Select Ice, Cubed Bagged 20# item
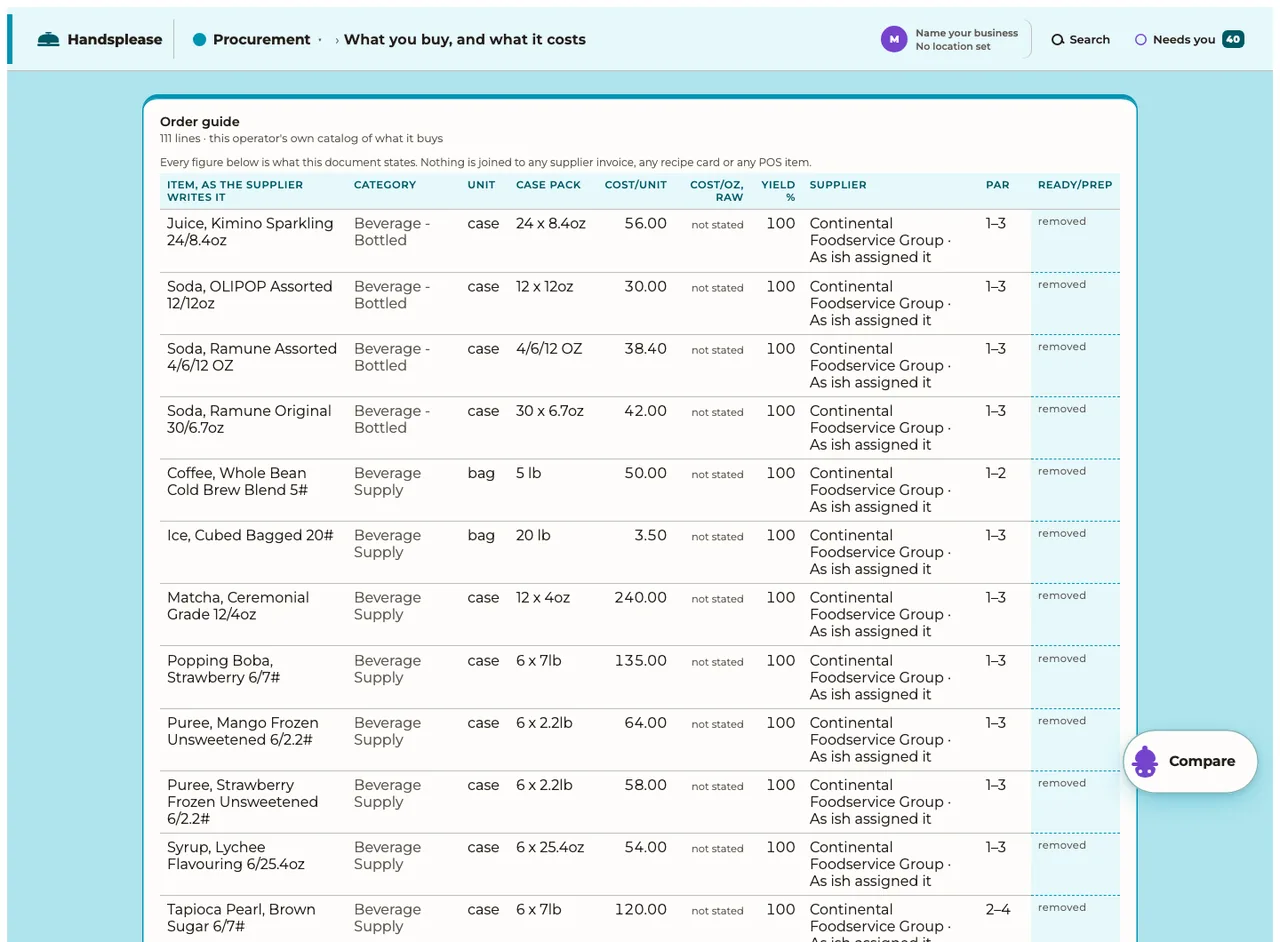The width and height of the screenshot is (1280, 942). click(x=250, y=535)
